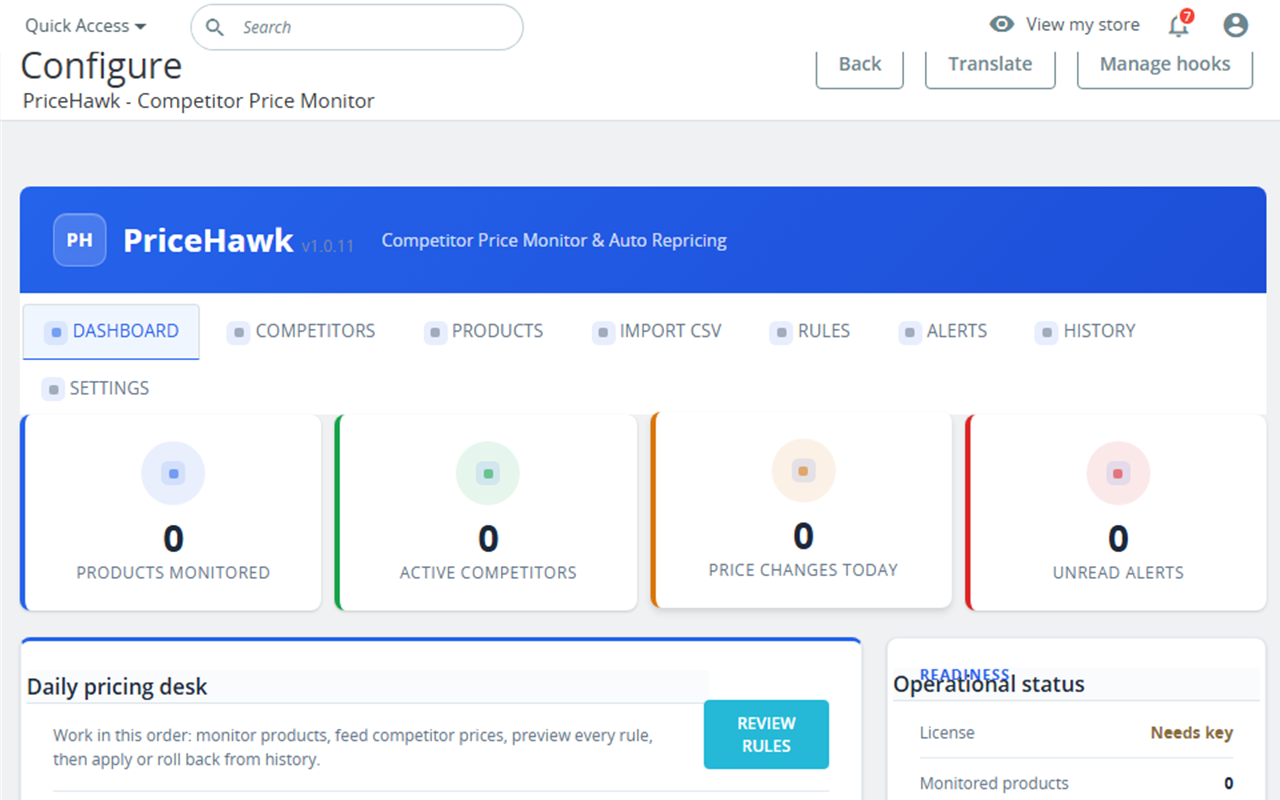This screenshot has height=800, width=1280.
Task: Click the PH PriceHawk logo badge
Action: point(80,240)
